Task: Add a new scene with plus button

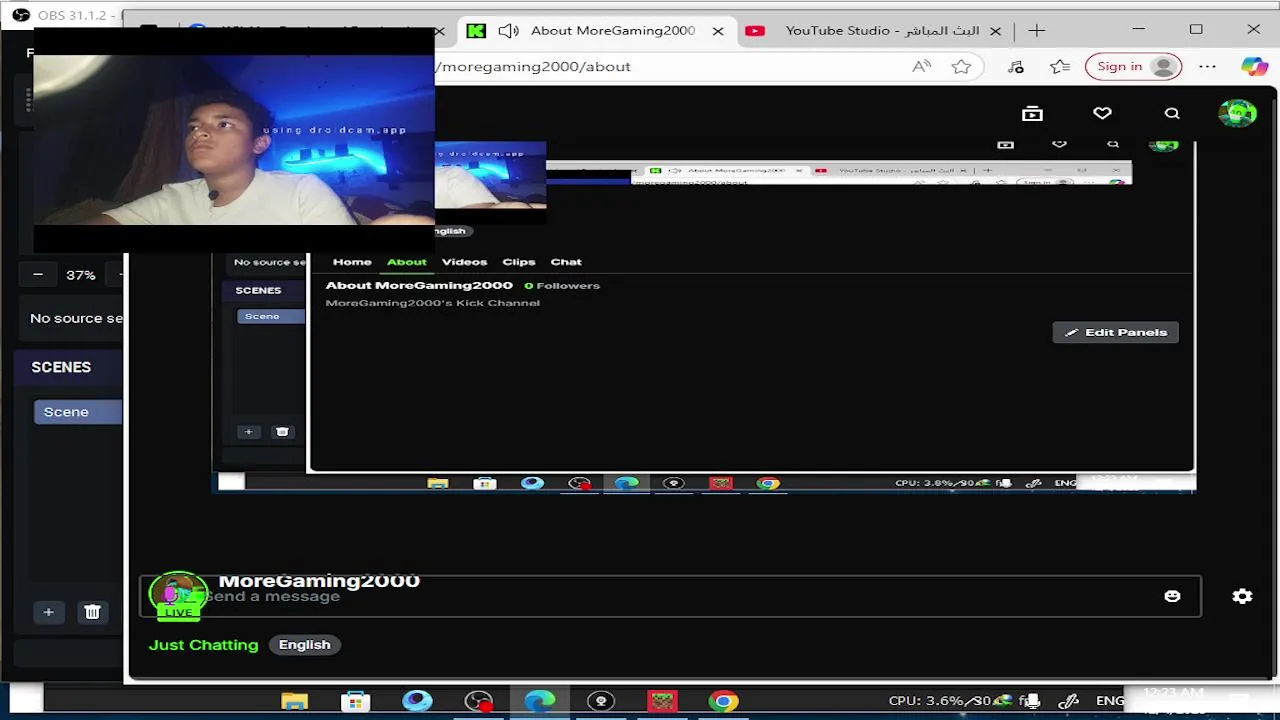Action: click(48, 612)
